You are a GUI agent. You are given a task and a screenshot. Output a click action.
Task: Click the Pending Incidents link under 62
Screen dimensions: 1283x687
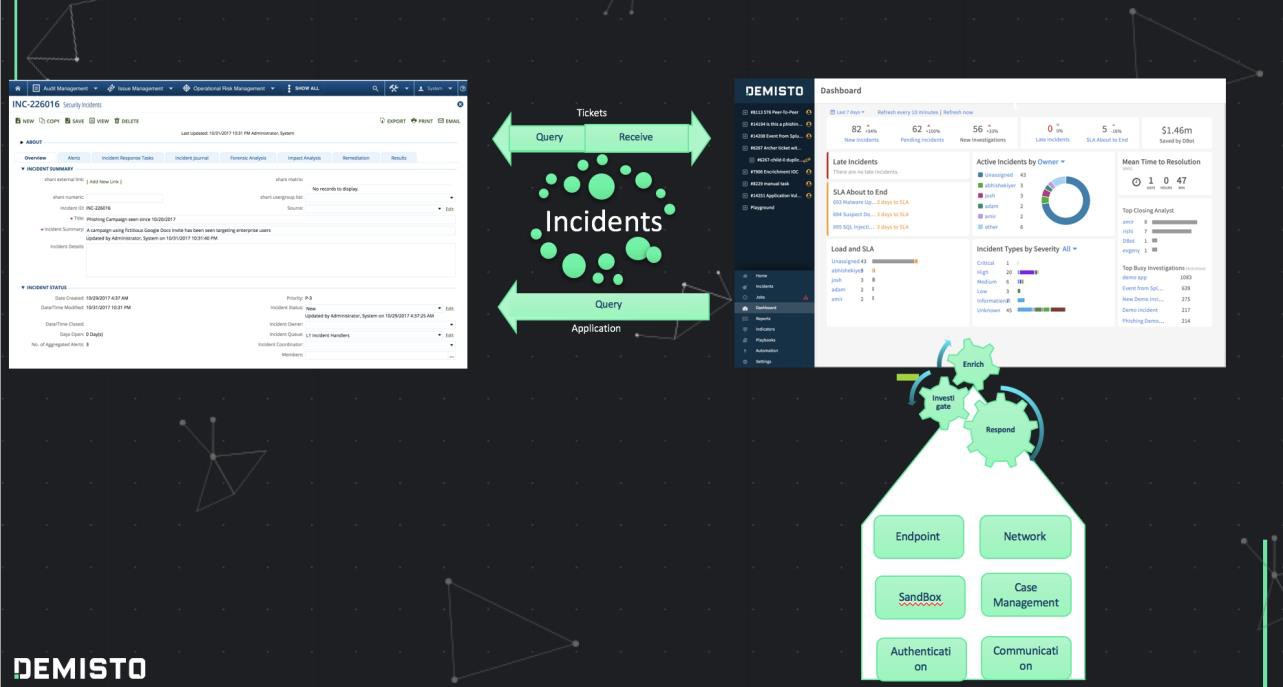pyautogui.click(x=924, y=141)
